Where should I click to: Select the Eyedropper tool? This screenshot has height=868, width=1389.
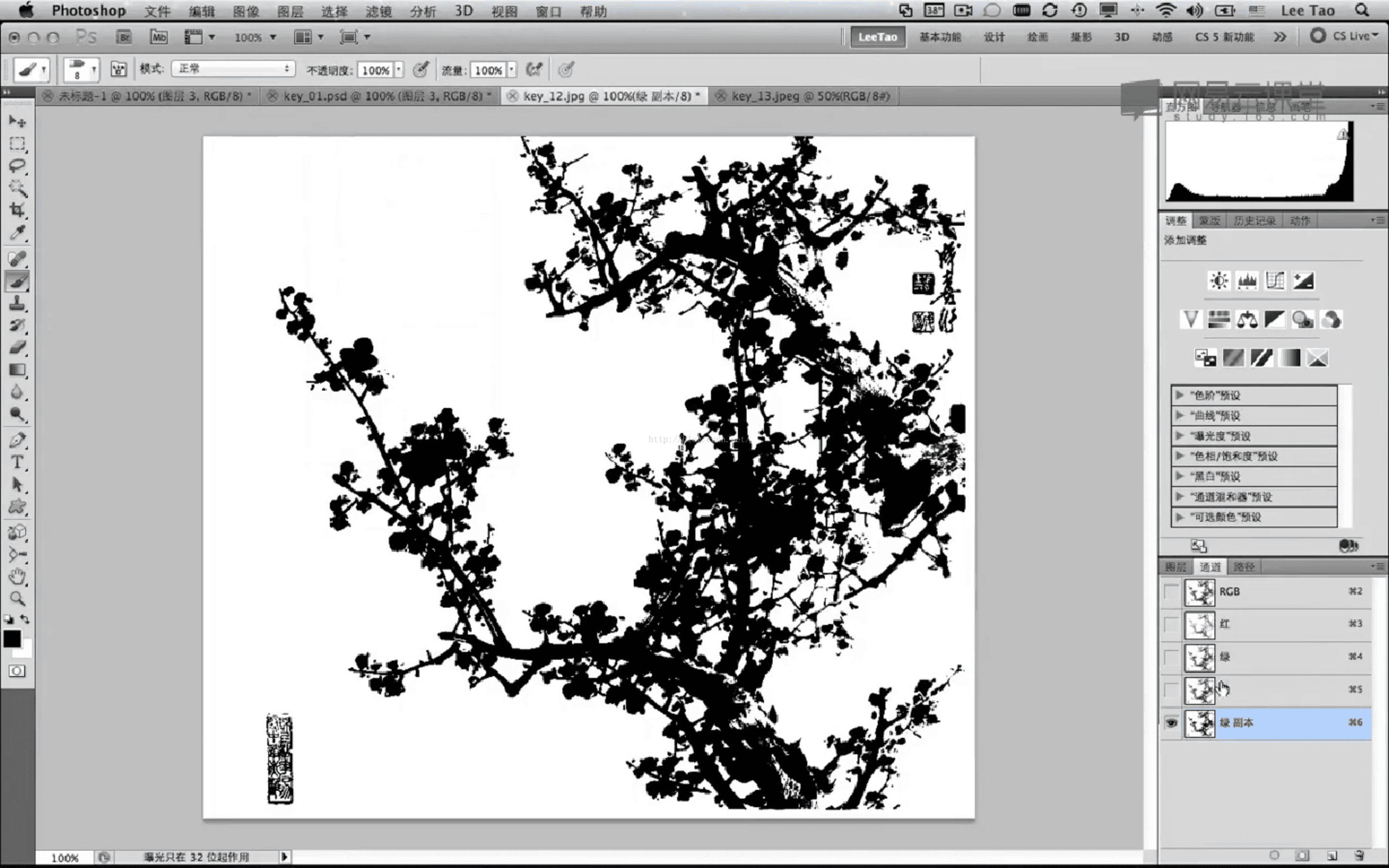[17, 232]
